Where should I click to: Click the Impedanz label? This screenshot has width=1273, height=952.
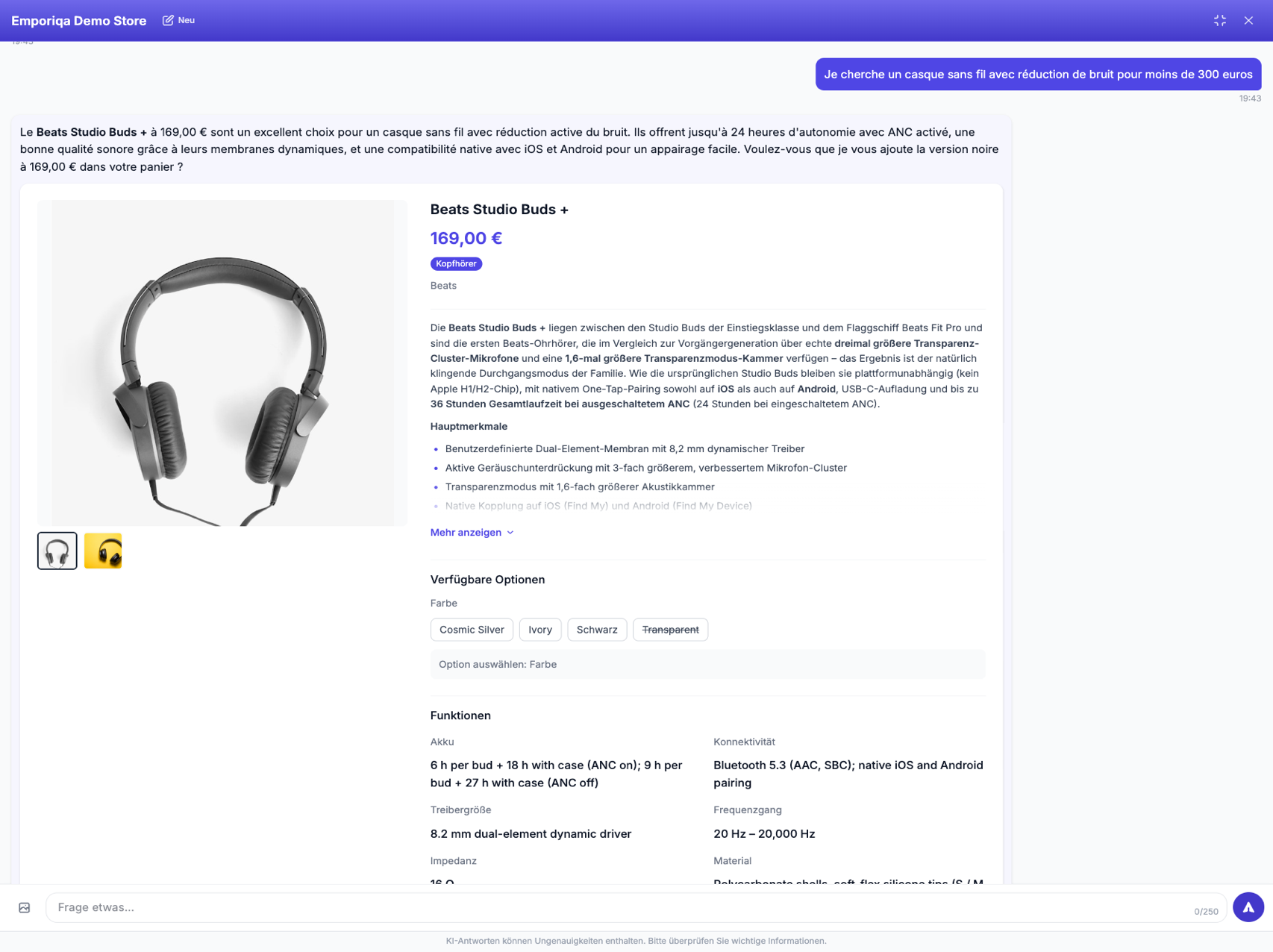pos(453,860)
